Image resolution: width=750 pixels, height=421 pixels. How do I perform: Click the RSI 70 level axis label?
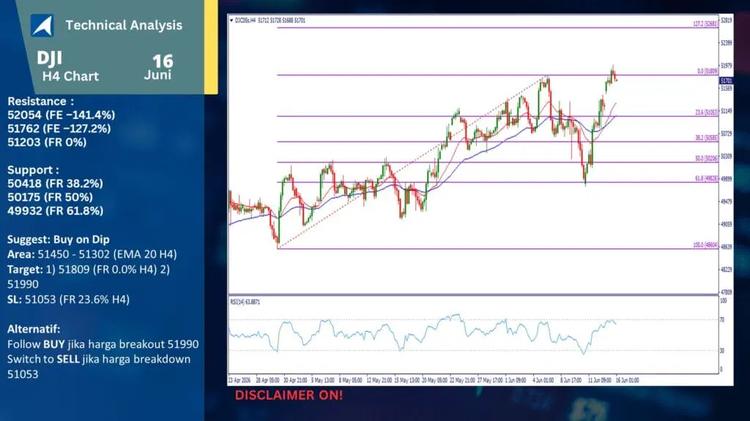click(x=722, y=320)
